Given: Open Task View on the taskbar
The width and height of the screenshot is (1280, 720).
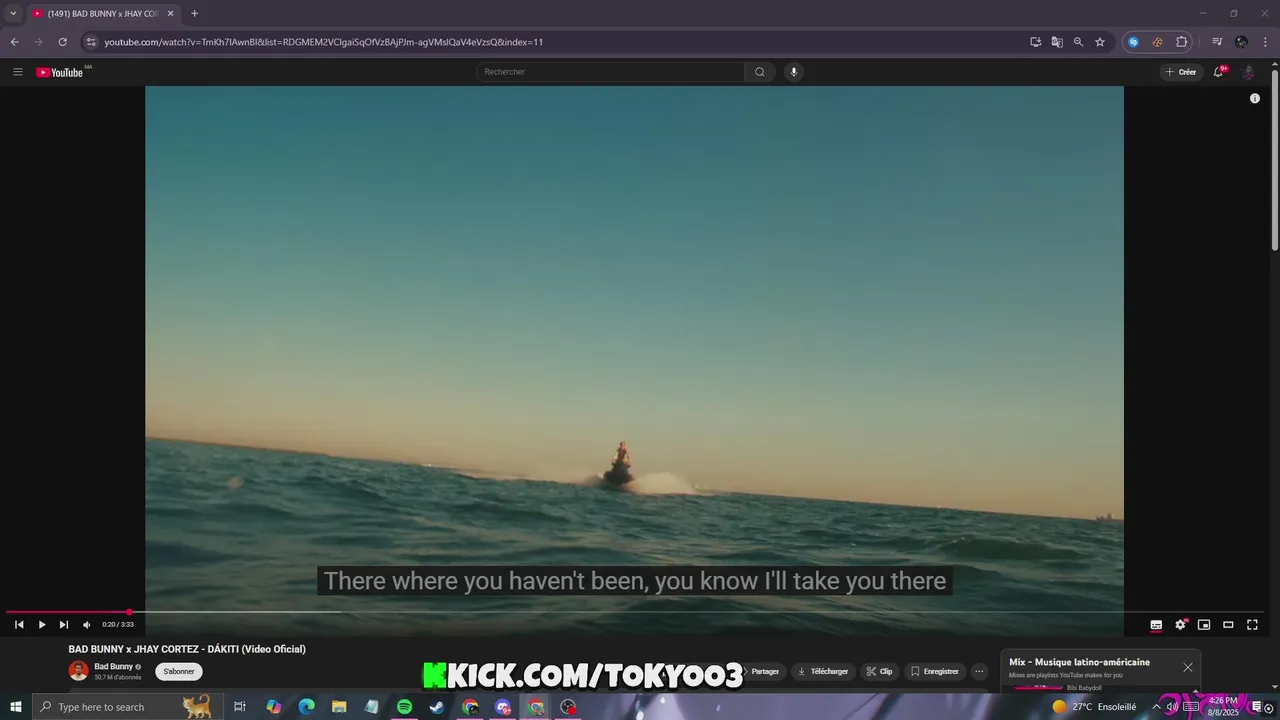Looking at the screenshot, I should (x=240, y=707).
